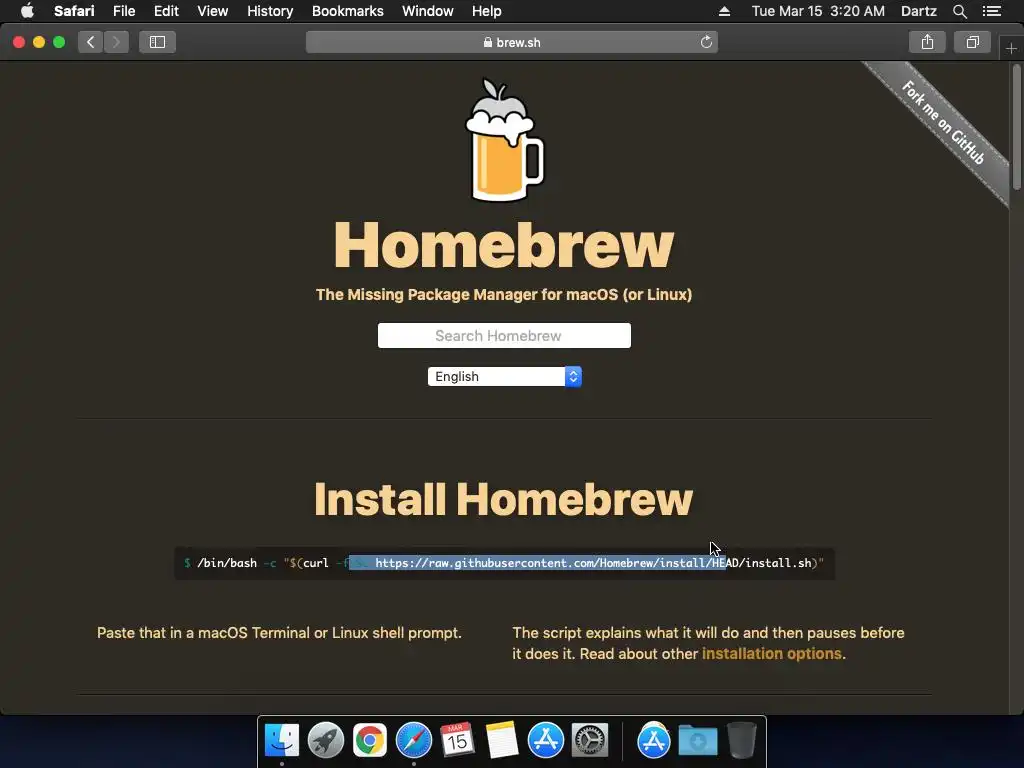Open Calendar from the Dock
The image size is (1024, 768).
(x=457, y=740)
